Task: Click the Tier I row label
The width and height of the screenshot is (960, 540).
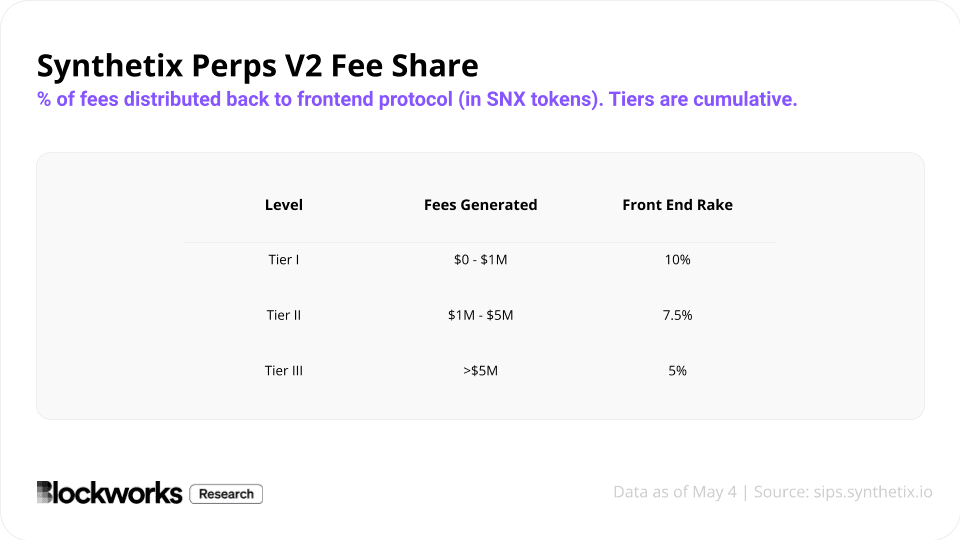Action: 283,260
